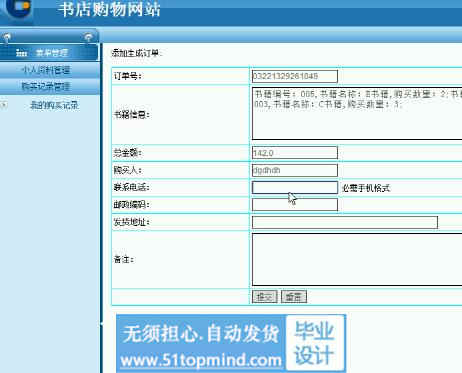Click the 必需手机格式 hint text
This screenshot has width=462, height=373.
point(366,188)
